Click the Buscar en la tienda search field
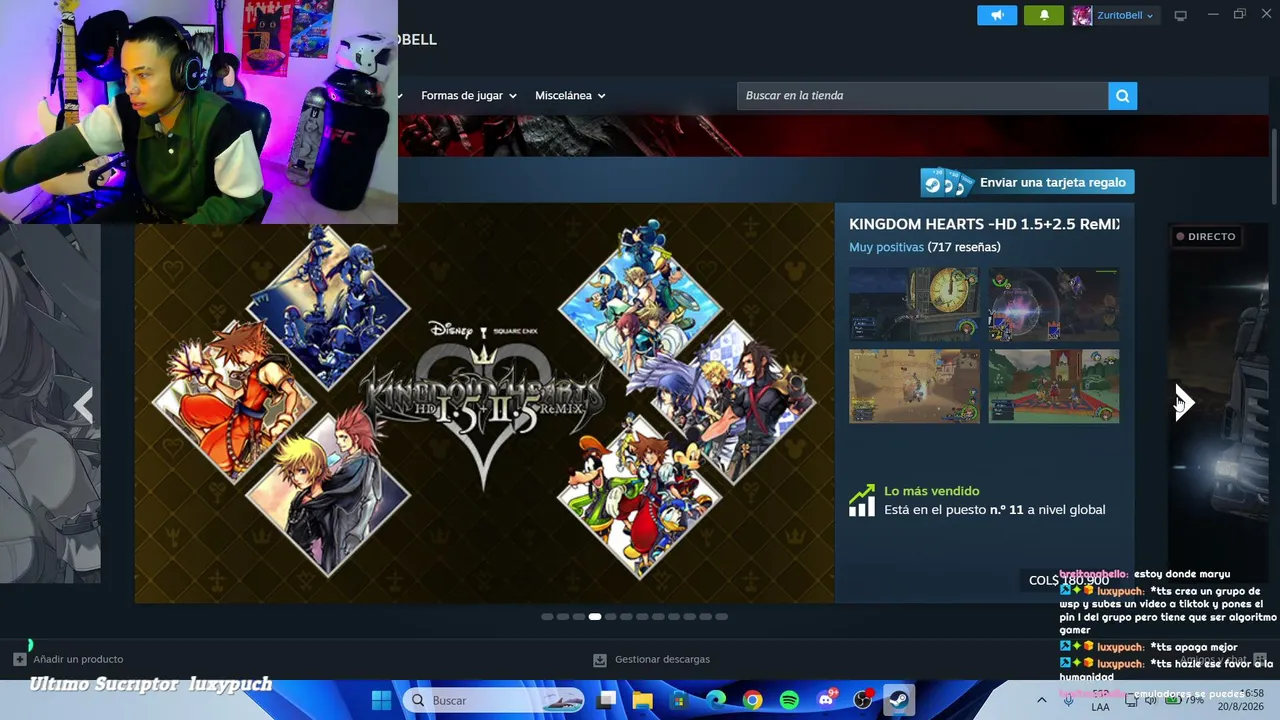 point(923,96)
